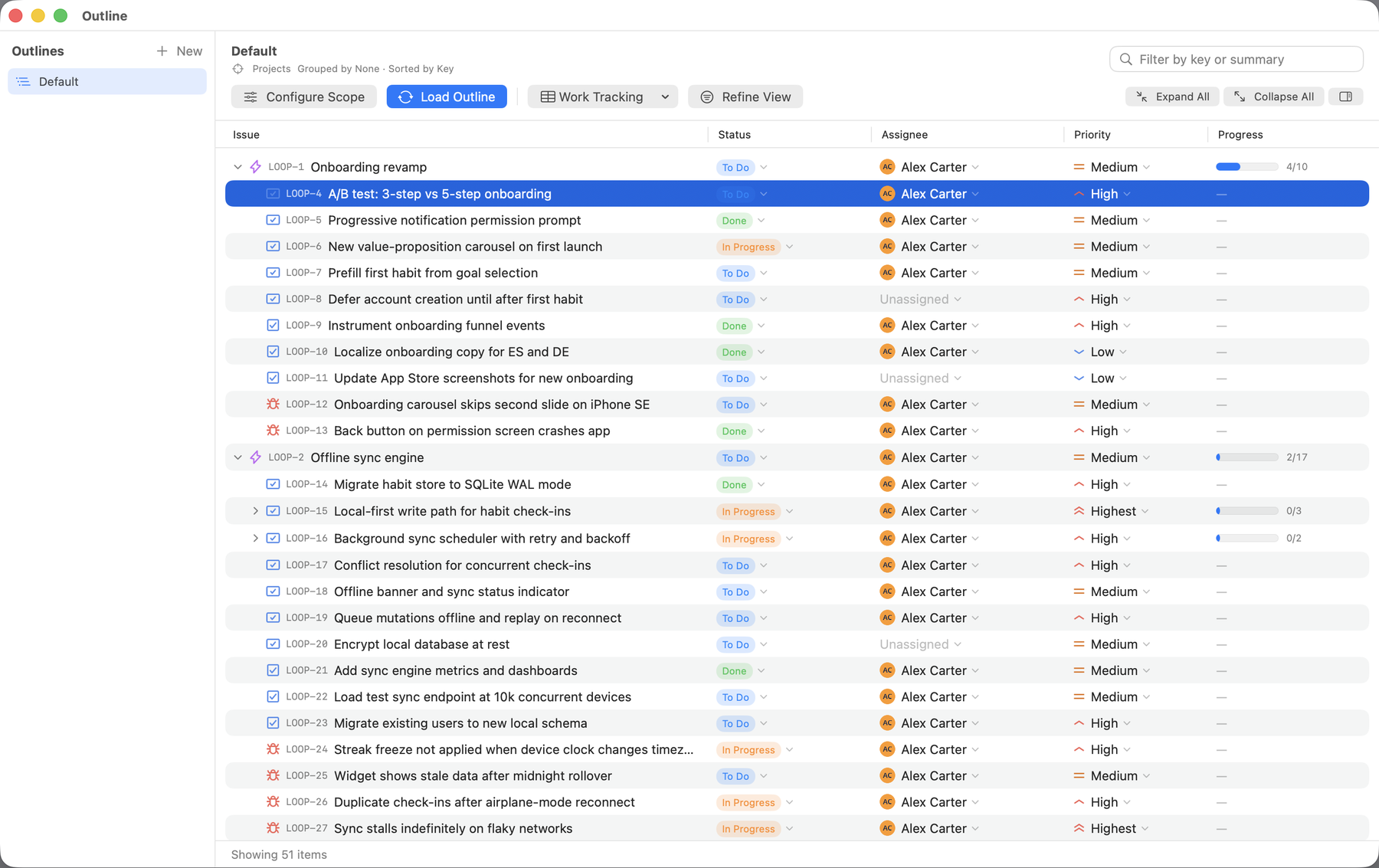
Task: Sort by the Progress column header
Action: click(x=1240, y=135)
